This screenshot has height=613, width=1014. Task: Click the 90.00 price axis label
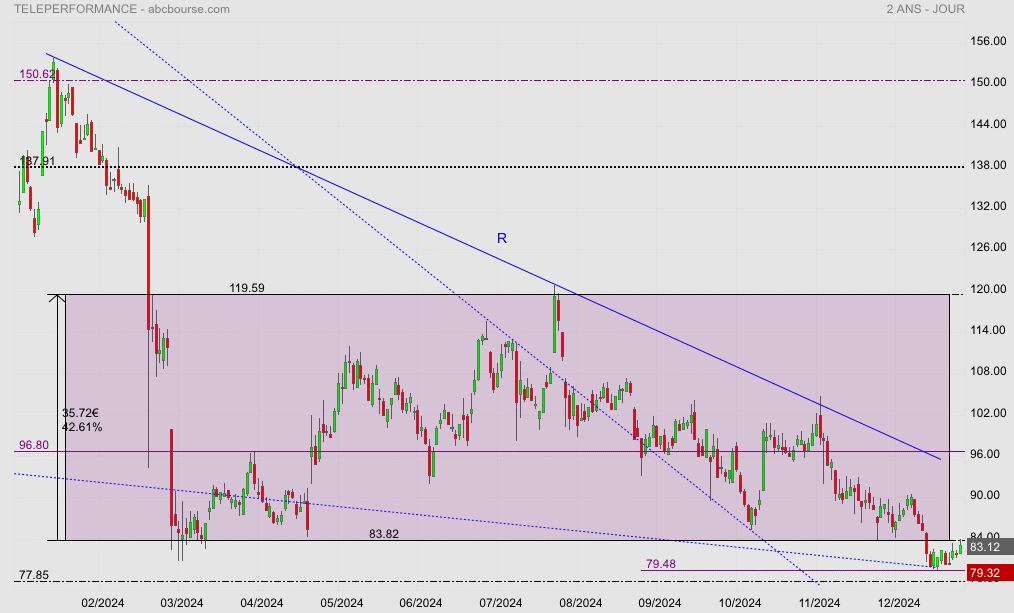pyautogui.click(x=988, y=495)
